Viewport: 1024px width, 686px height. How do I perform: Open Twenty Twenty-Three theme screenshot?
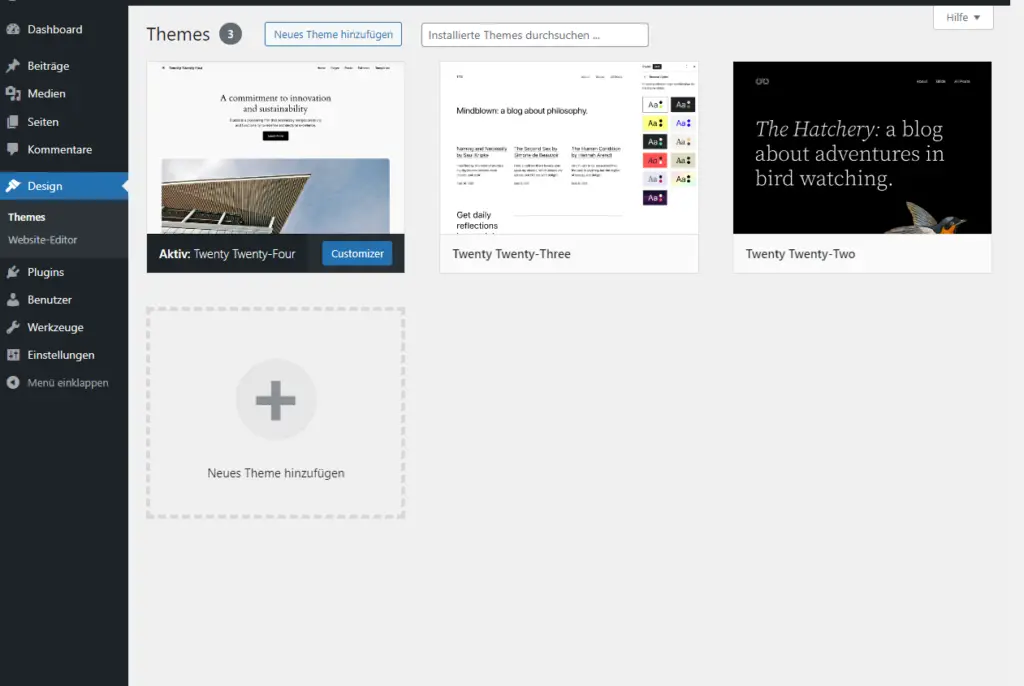(569, 148)
